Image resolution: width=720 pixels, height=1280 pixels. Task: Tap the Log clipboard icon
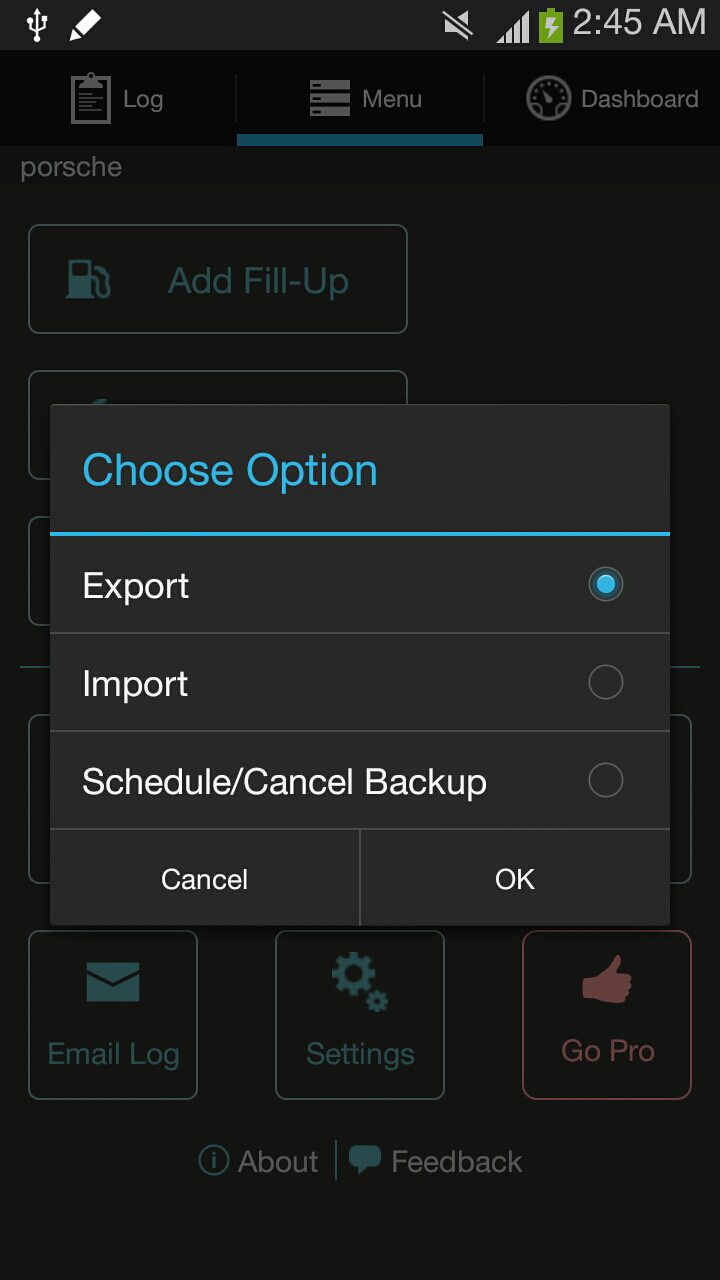click(91, 98)
